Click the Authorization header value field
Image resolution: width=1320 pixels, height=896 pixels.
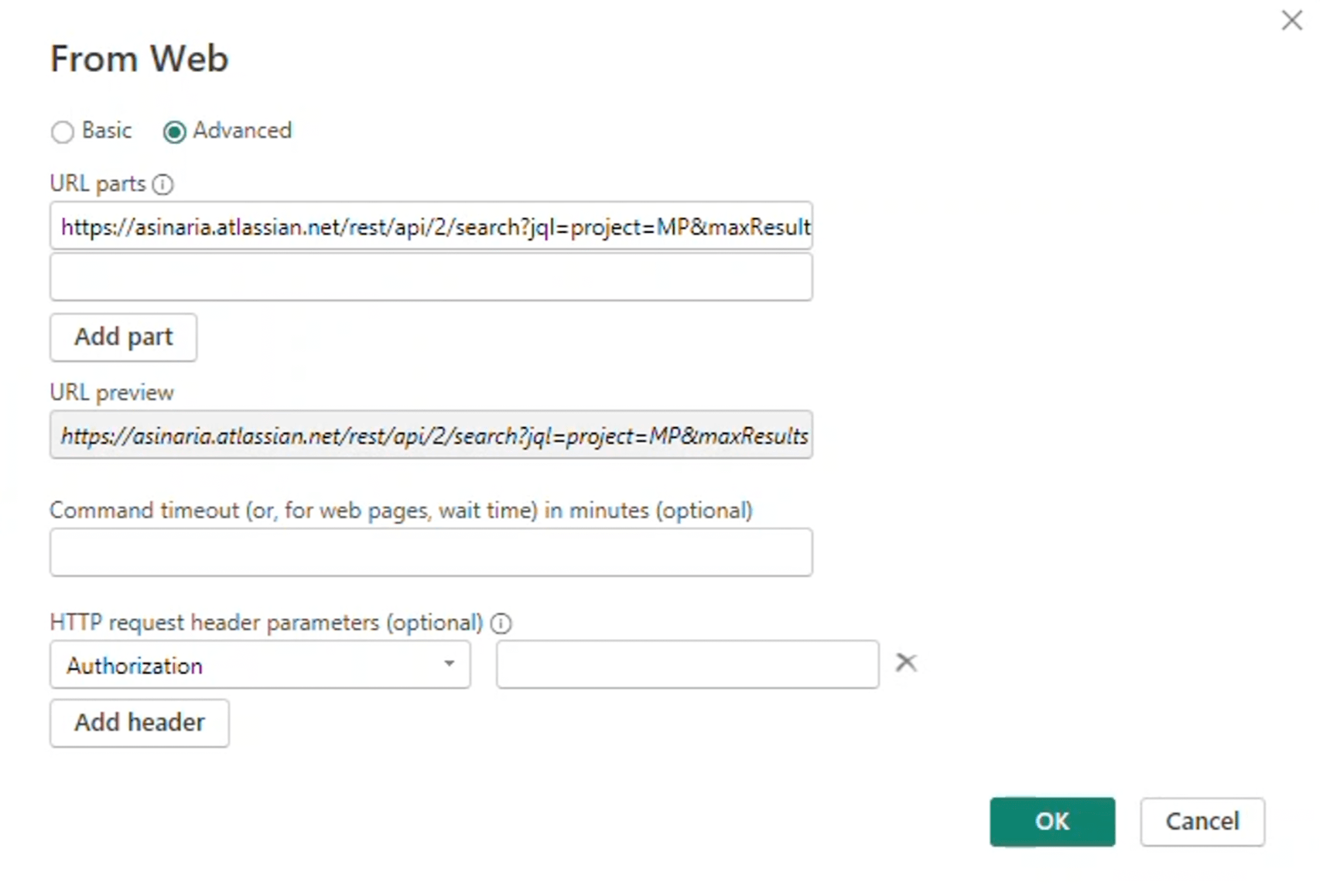pos(686,665)
